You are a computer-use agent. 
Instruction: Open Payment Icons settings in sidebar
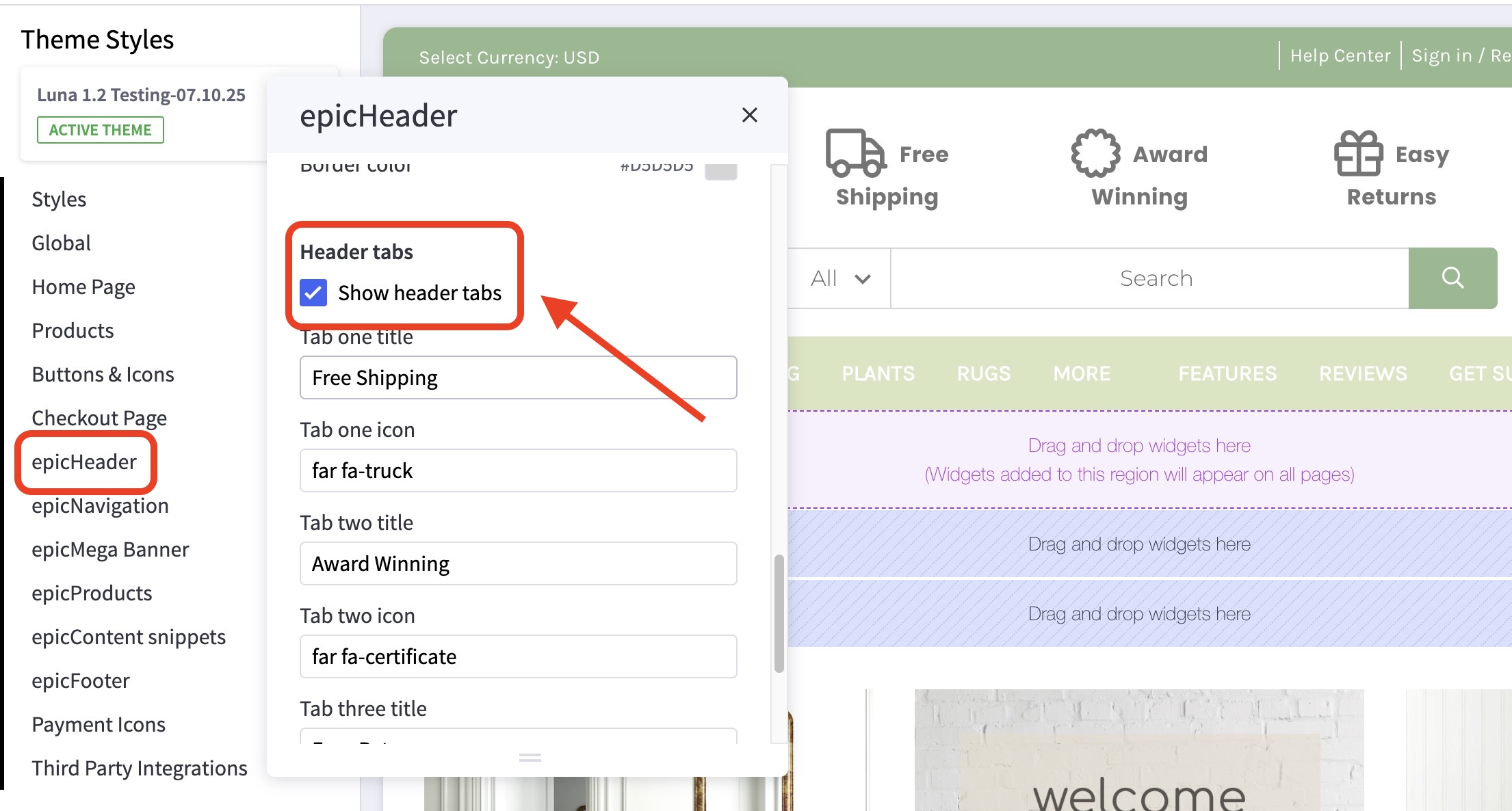(99, 723)
